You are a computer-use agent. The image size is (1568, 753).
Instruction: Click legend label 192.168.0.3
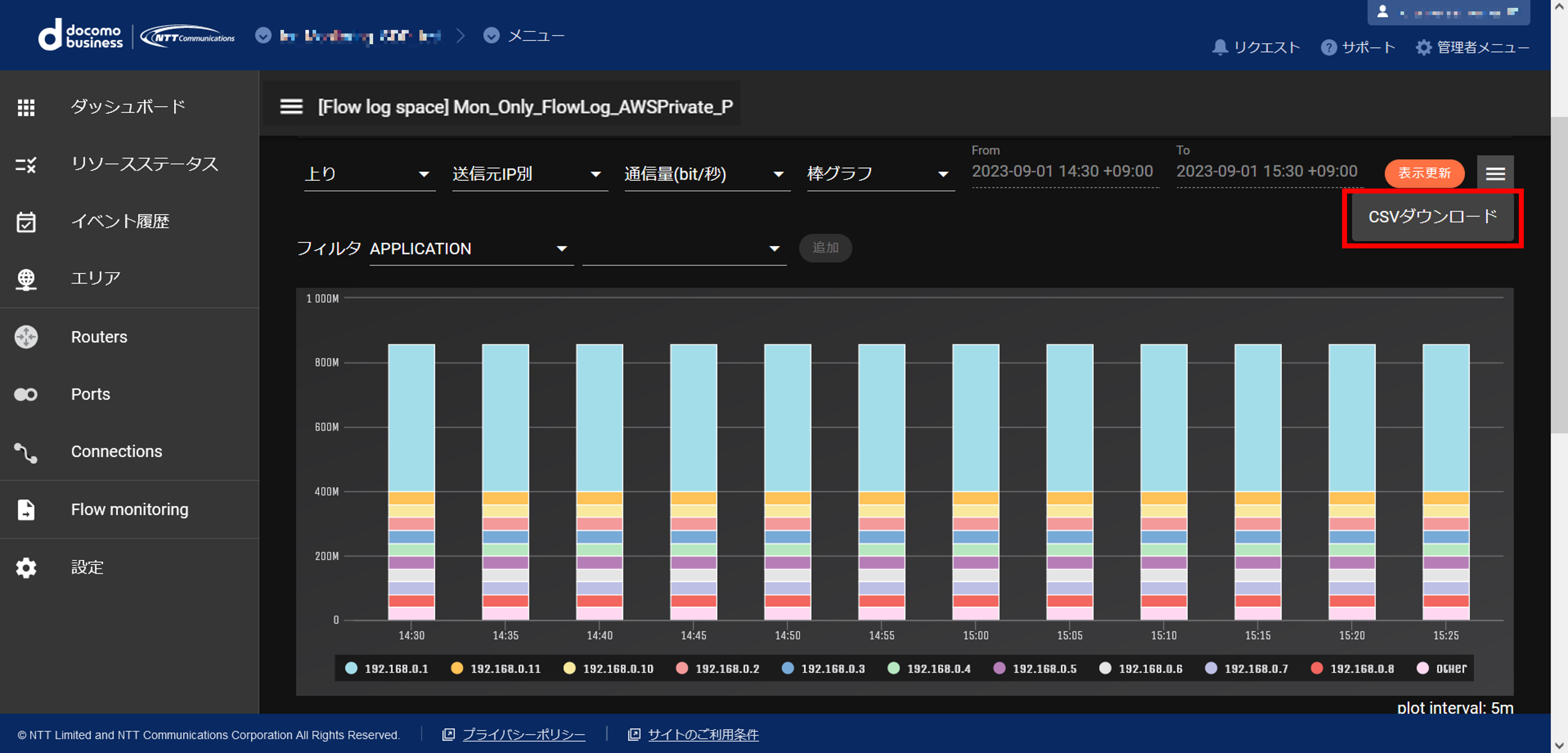[833, 669]
